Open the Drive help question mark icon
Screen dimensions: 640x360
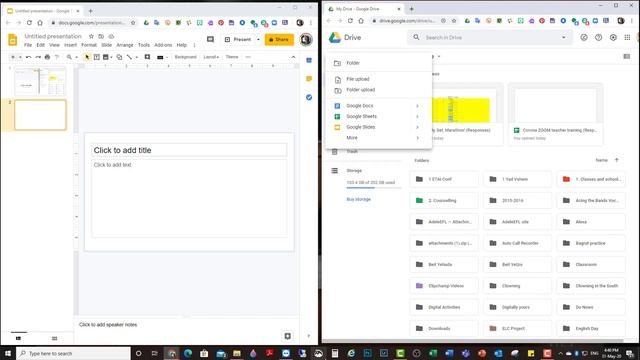click(x=598, y=38)
